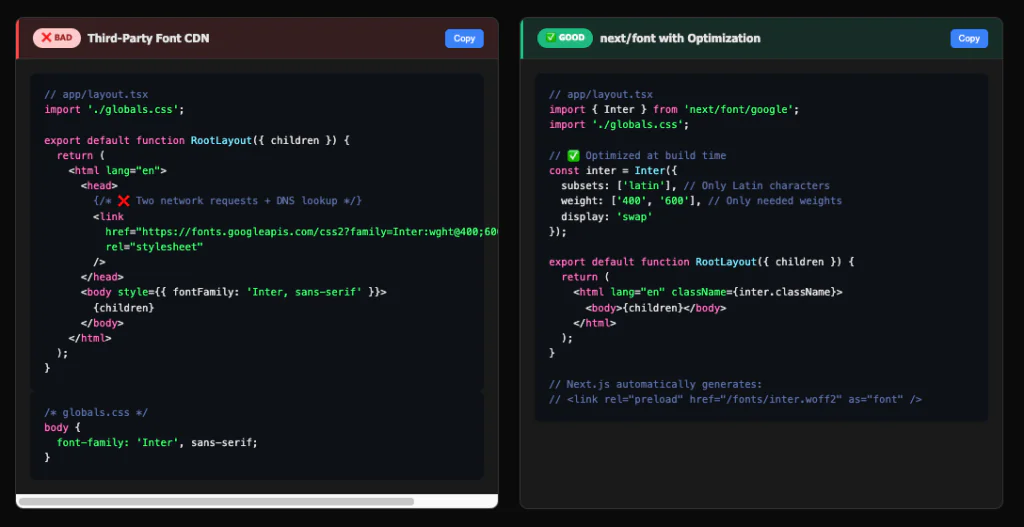Click the <body>{children}</body> line
This screenshot has width=1024, height=527.
pyautogui.click(x=656, y=308)
